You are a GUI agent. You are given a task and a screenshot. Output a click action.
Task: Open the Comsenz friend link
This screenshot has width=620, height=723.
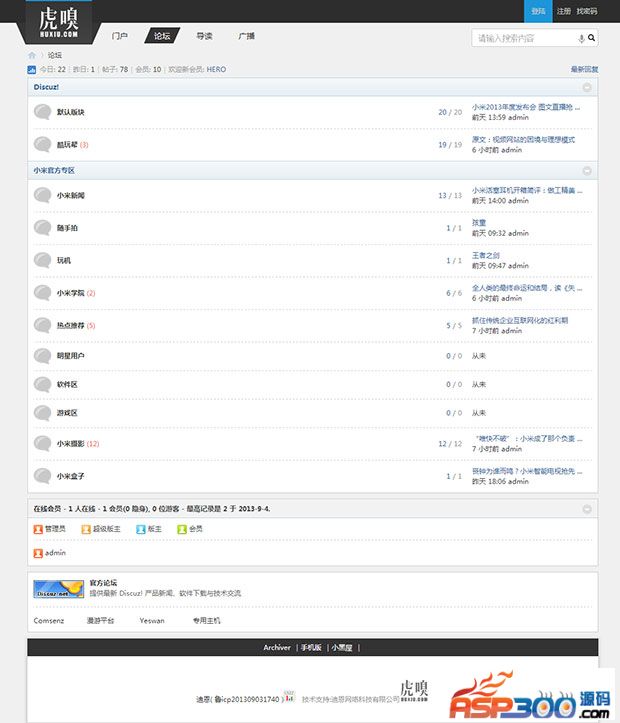click(49, 621)
